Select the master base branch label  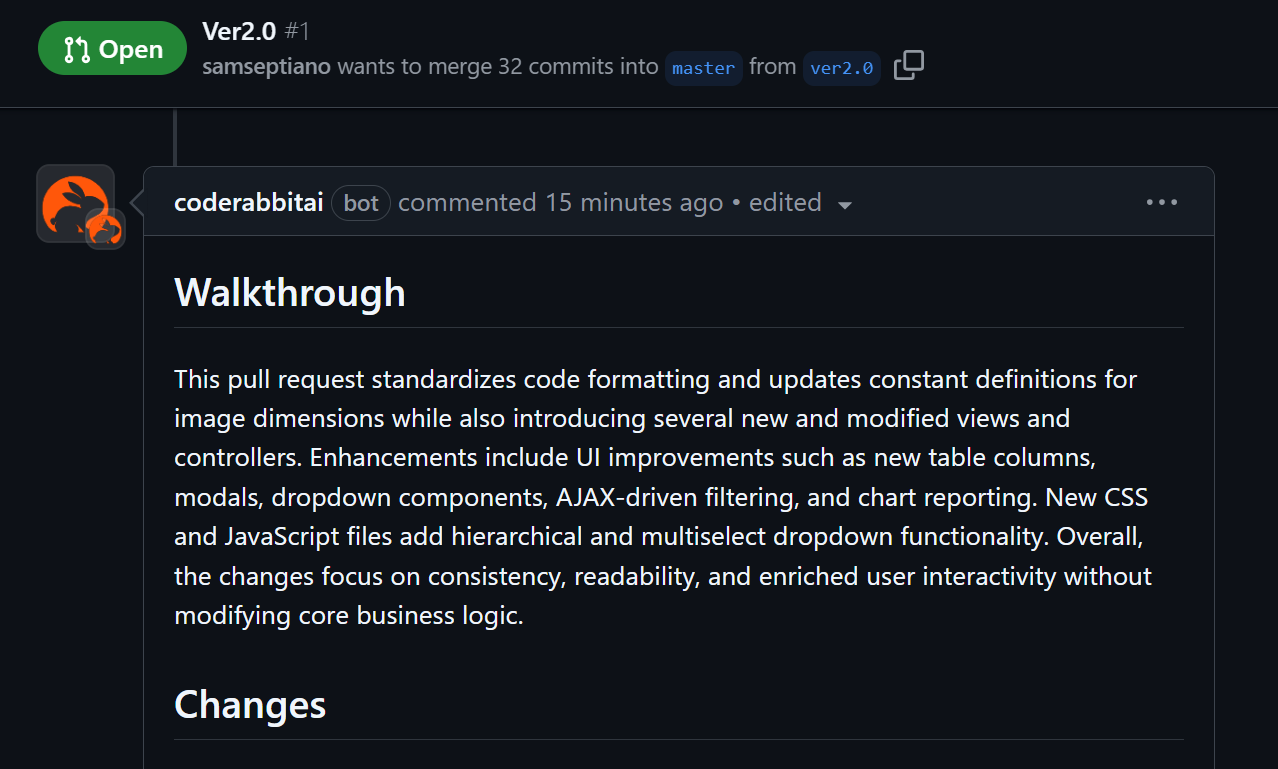click(x=703, y=68)
